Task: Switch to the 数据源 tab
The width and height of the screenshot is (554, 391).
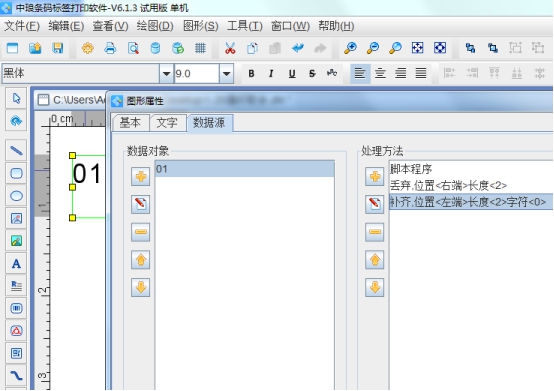Action: point(209,123)
